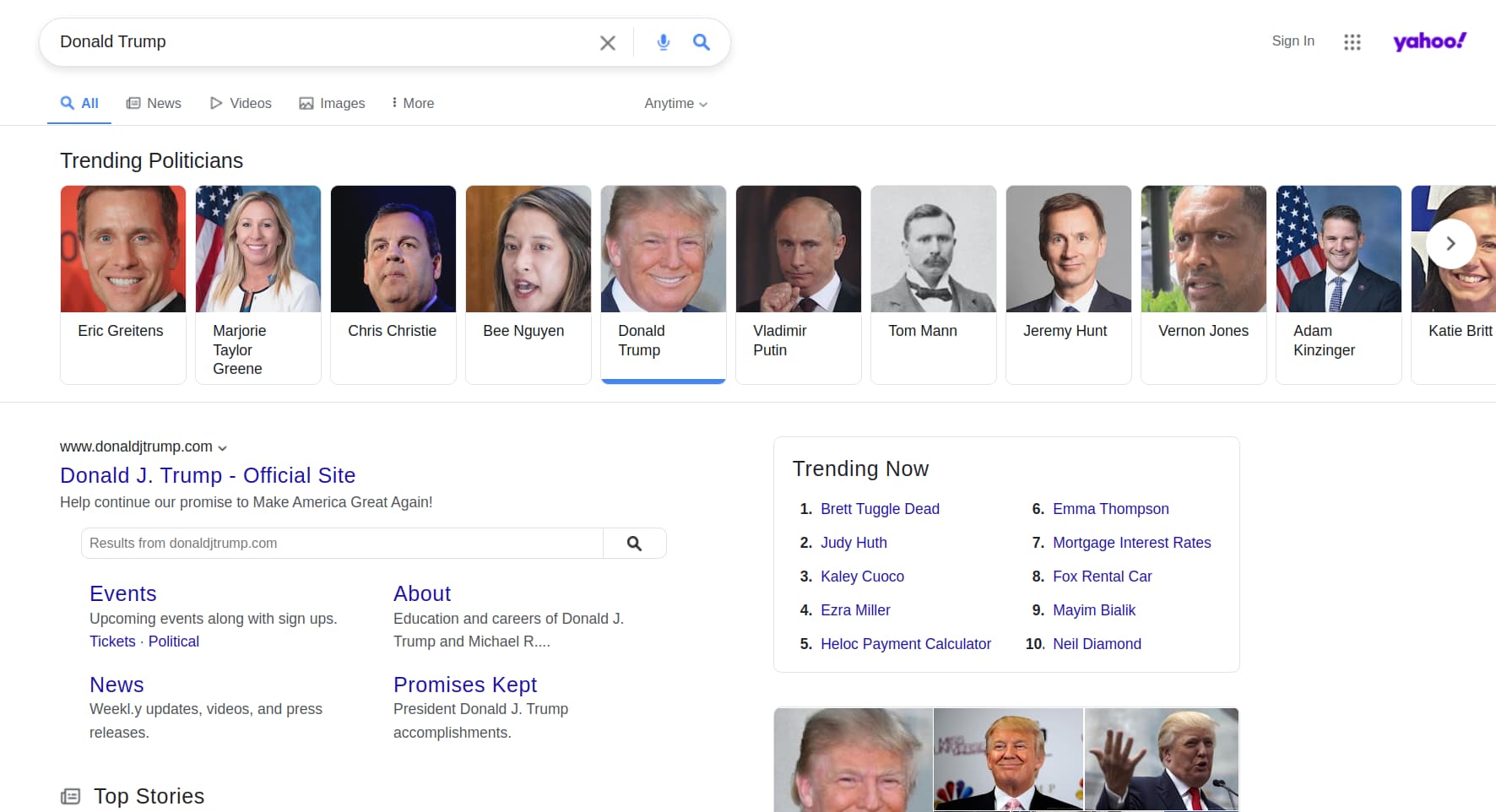Open the Political link under Events
Viewport: 1496px width, 812px height.
click(174, 641)
